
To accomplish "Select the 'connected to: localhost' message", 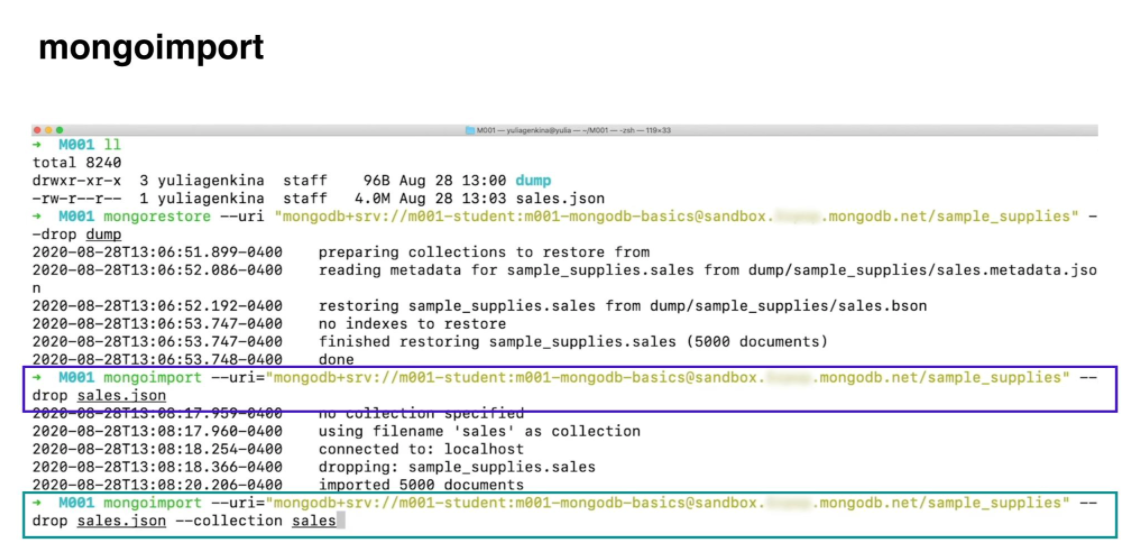I will click(421, 449).
